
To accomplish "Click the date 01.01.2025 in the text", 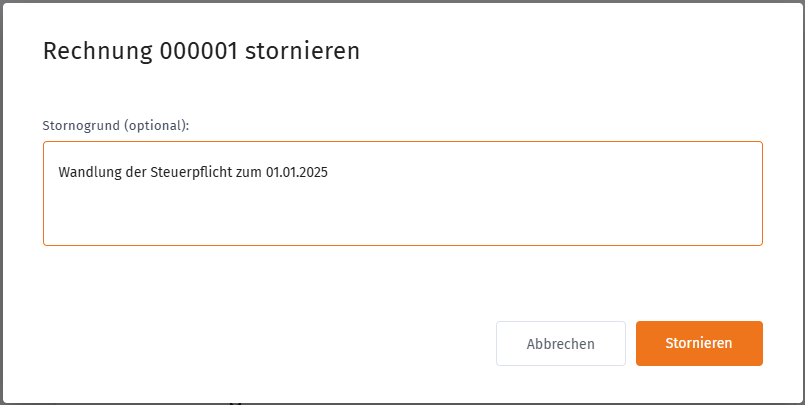I will [297, 172].
